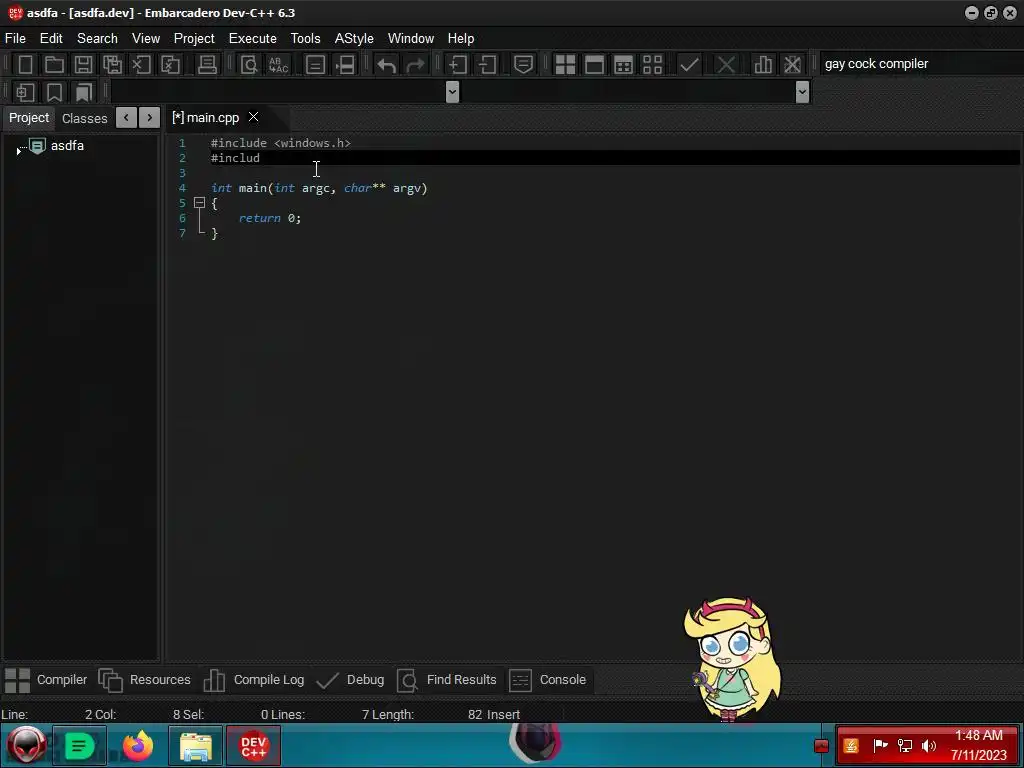Click the Redo arrow icon

[415, 65]
